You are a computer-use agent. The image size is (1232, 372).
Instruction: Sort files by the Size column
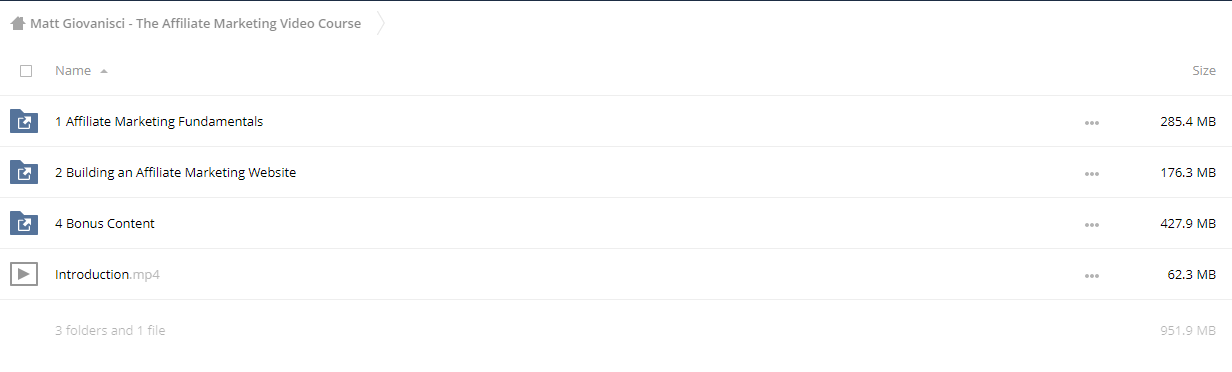pyautogui.click(x=1204, y=71)
